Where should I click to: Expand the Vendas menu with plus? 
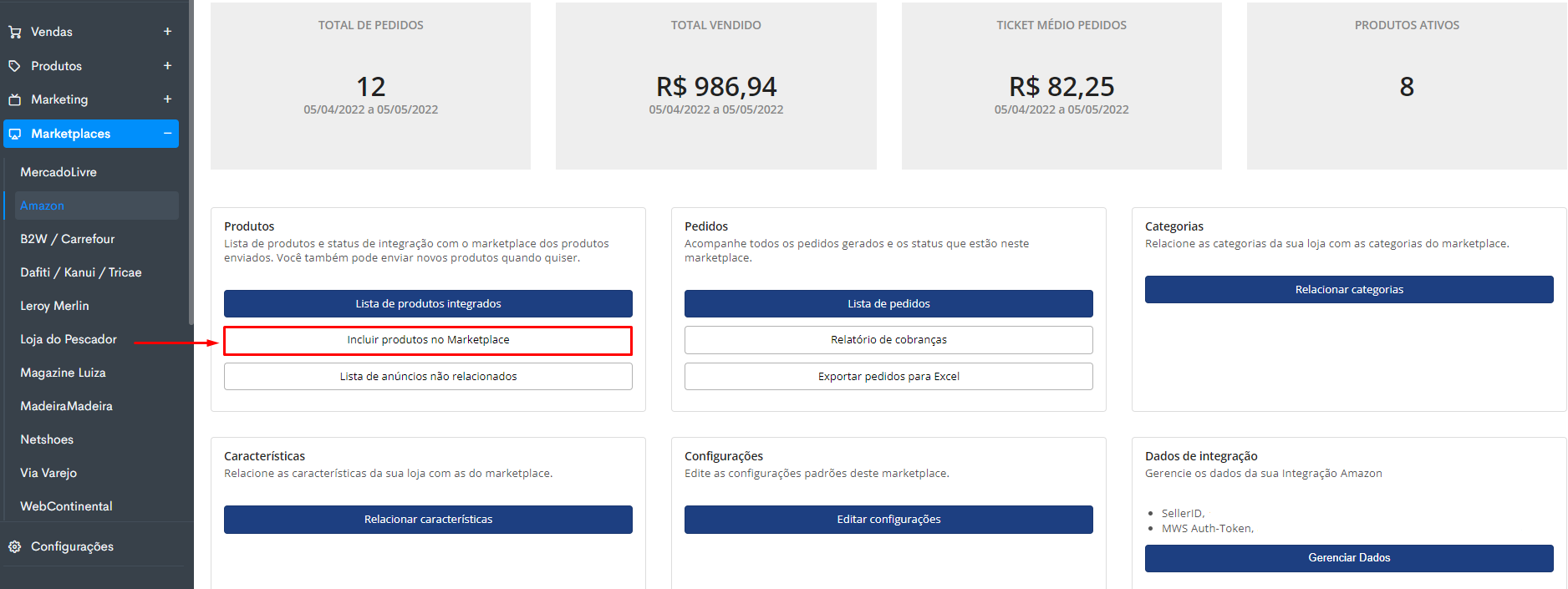tap(167, 32)
